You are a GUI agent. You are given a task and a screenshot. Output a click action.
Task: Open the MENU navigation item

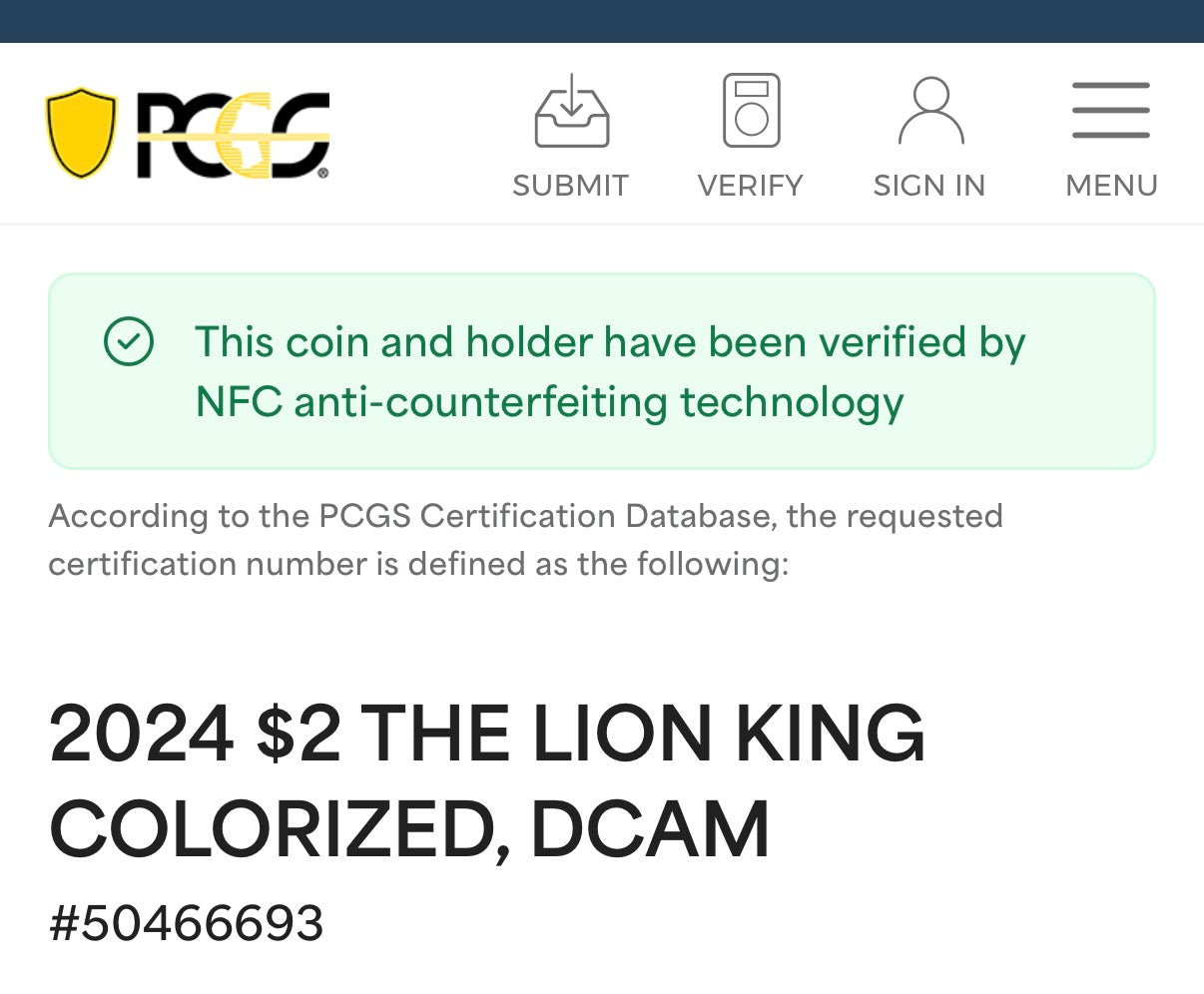tap(1111, 186)
